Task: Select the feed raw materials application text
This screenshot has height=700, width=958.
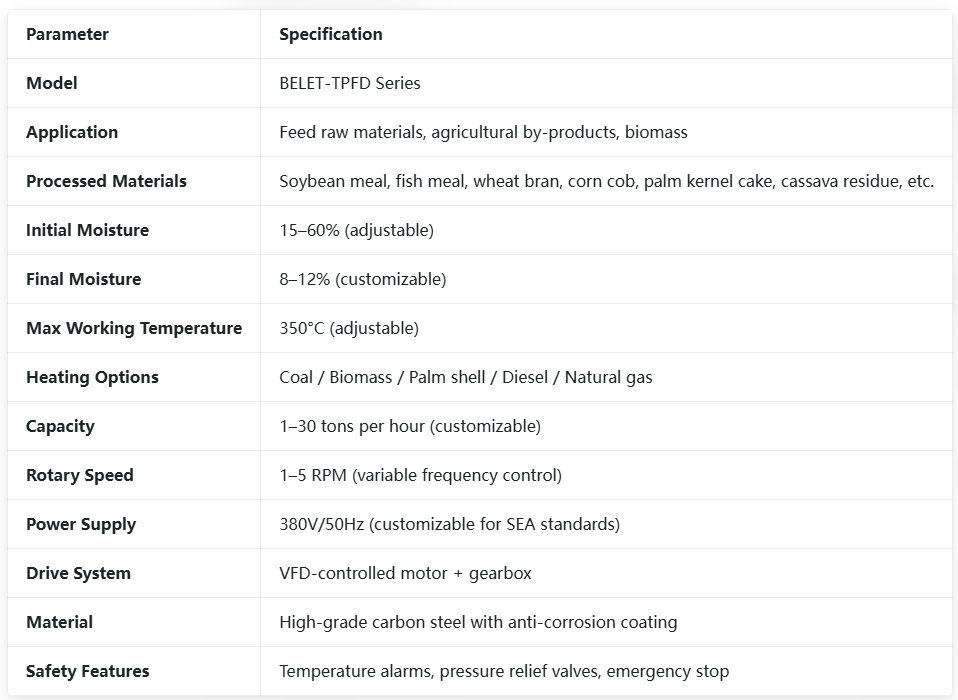Action: point(483,133)
